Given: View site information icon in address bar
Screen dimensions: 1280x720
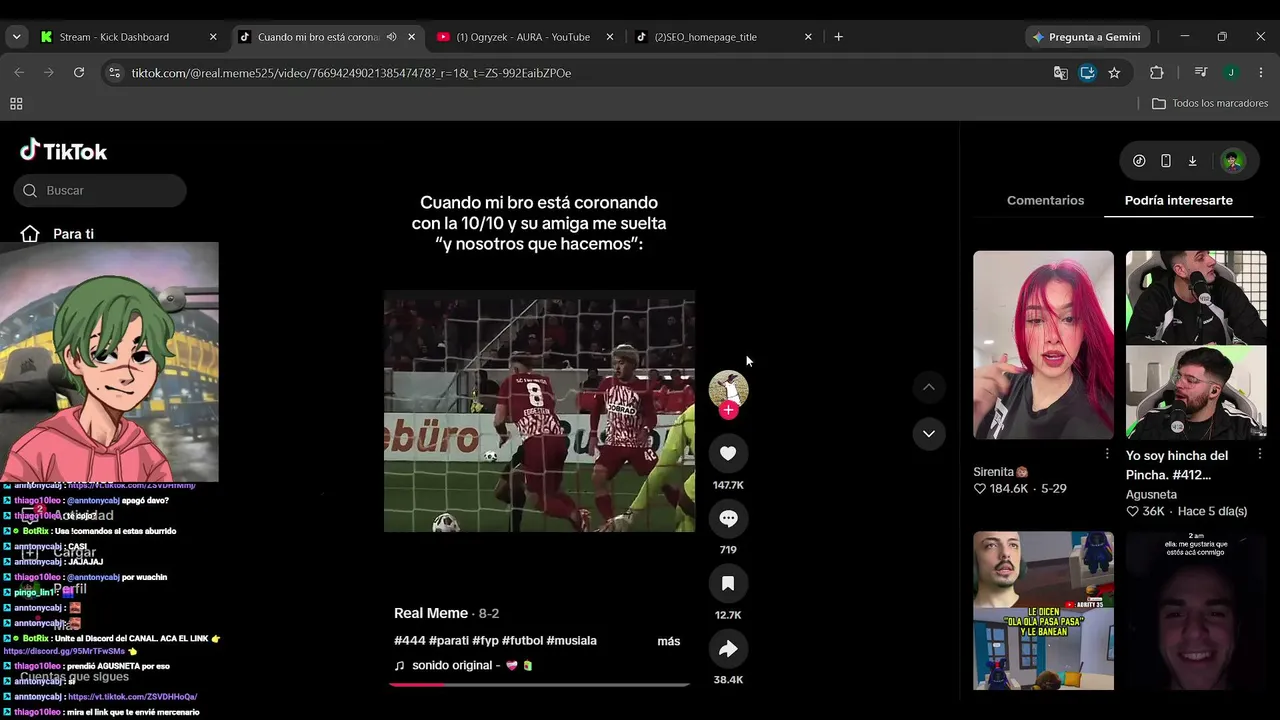Looking at the screenshot, I should (115, 73).
